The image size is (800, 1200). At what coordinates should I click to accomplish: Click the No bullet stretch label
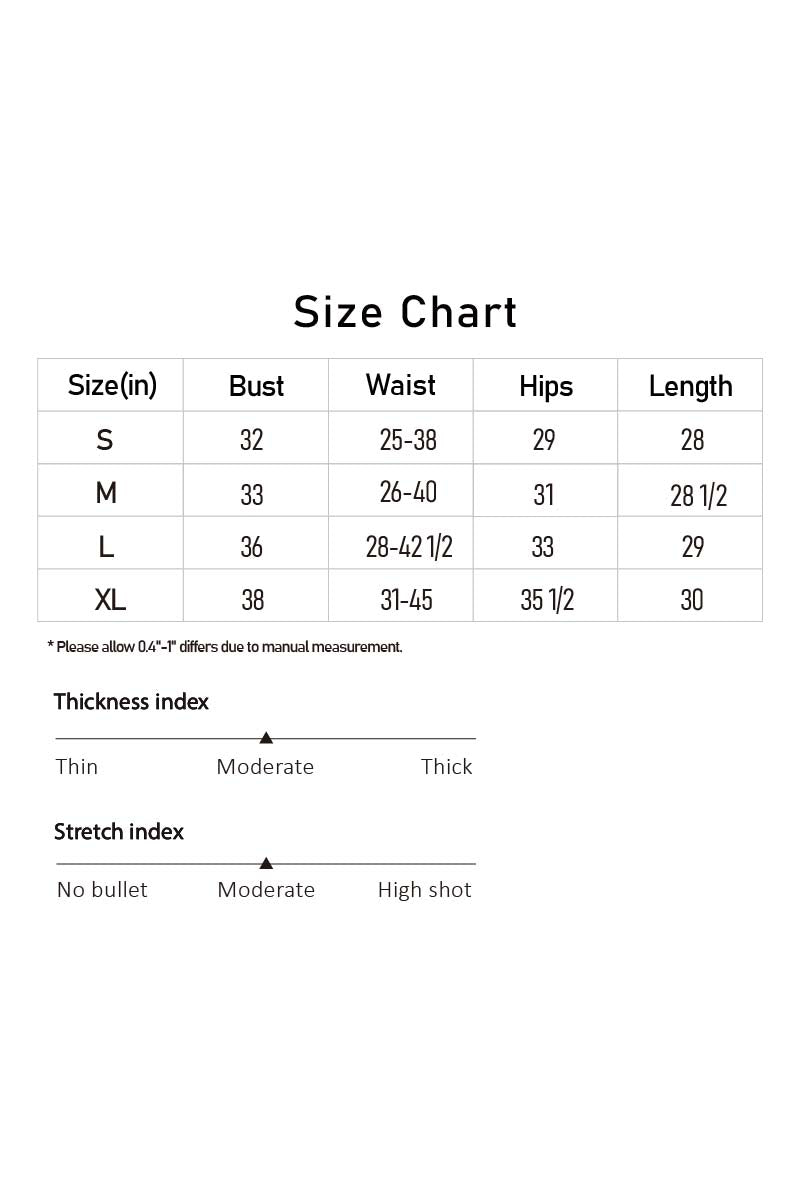102,890
